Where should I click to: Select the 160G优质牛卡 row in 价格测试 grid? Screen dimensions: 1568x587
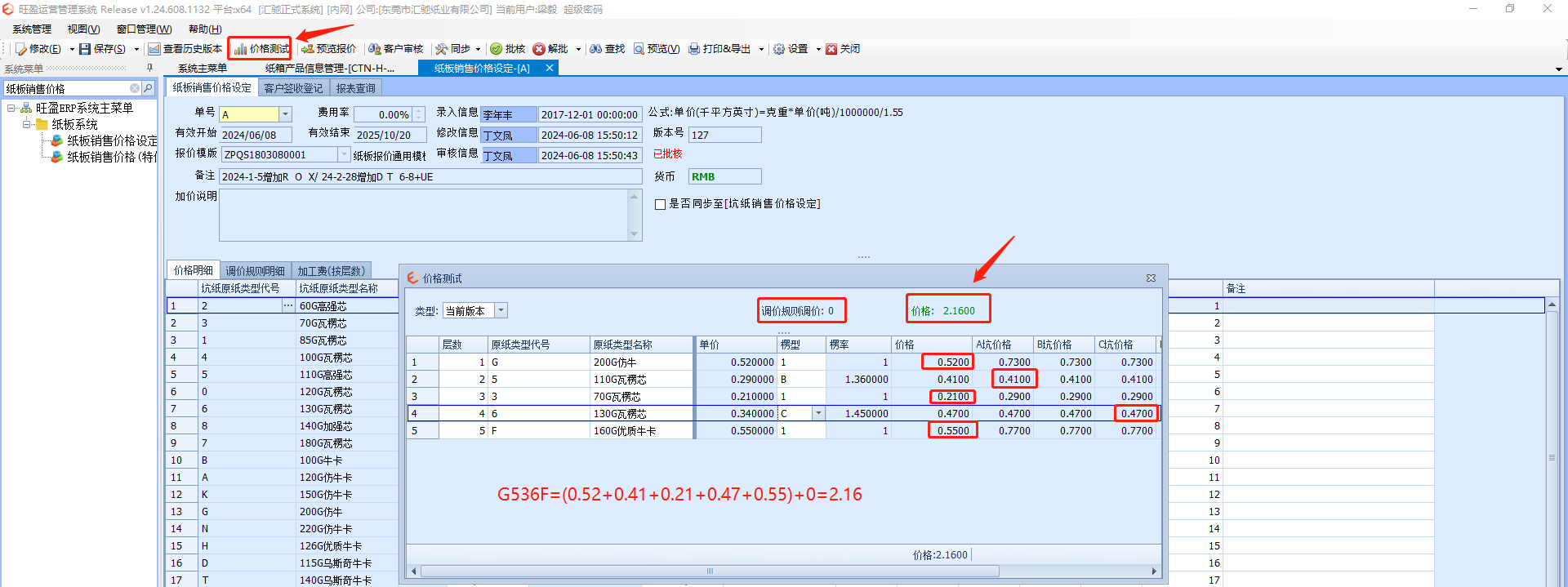pos(782,430)
